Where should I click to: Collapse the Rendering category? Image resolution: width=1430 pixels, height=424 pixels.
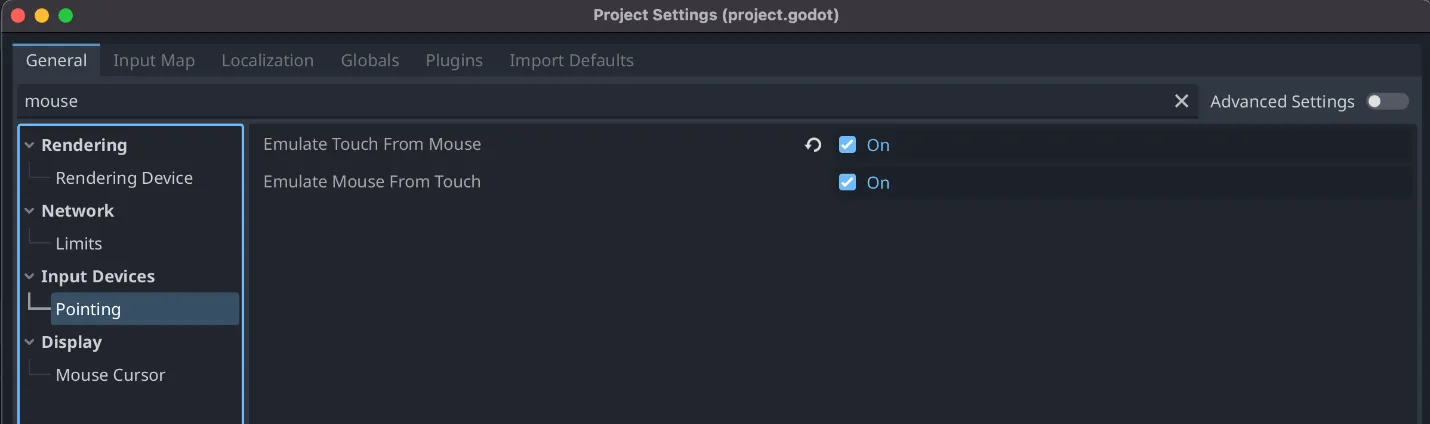(x=30, y=145)
